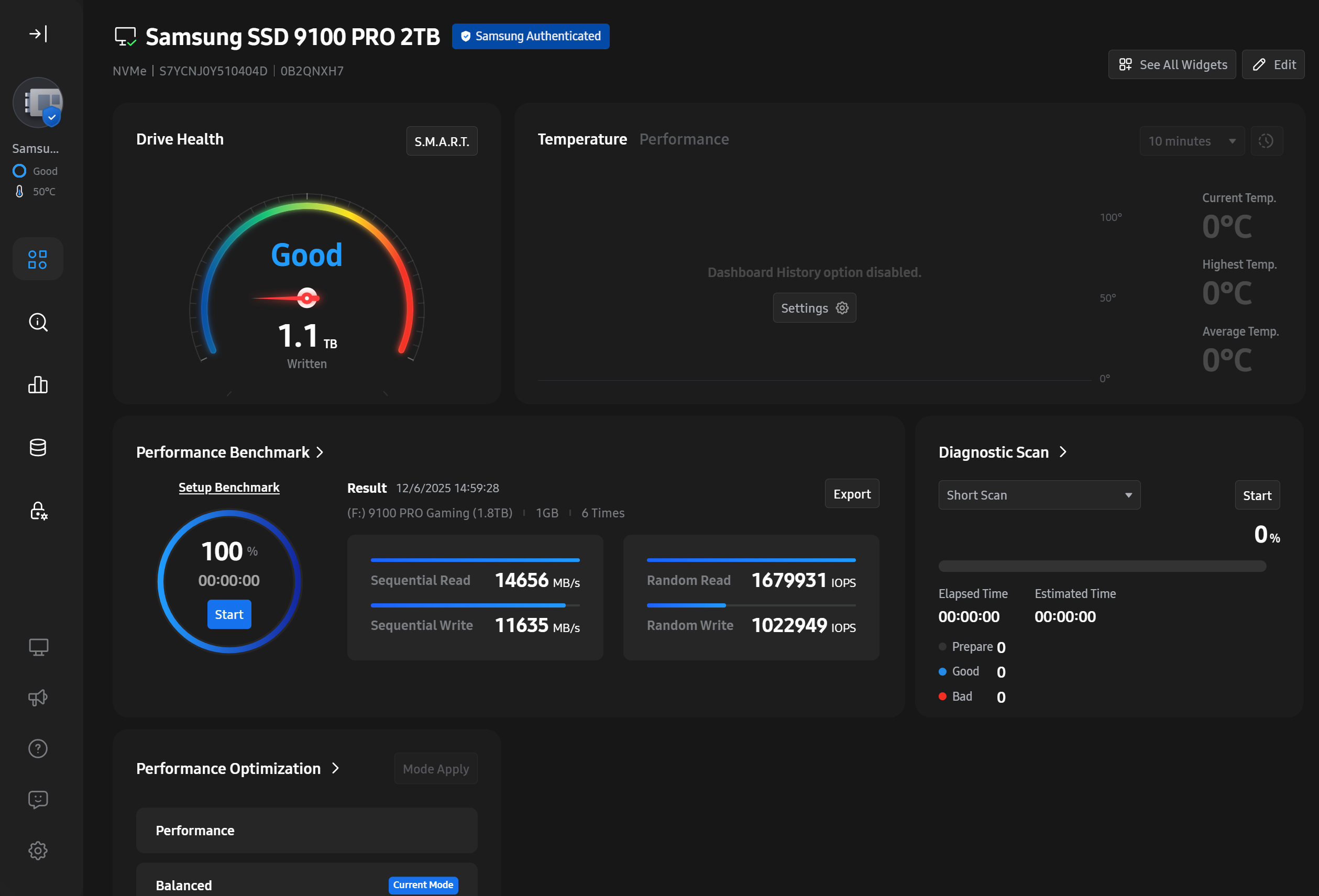Image resolution: width=1319 pixels, height=896 pixels.
Task: Open the dashboard grid icon in sidebar
Action: 38,259
